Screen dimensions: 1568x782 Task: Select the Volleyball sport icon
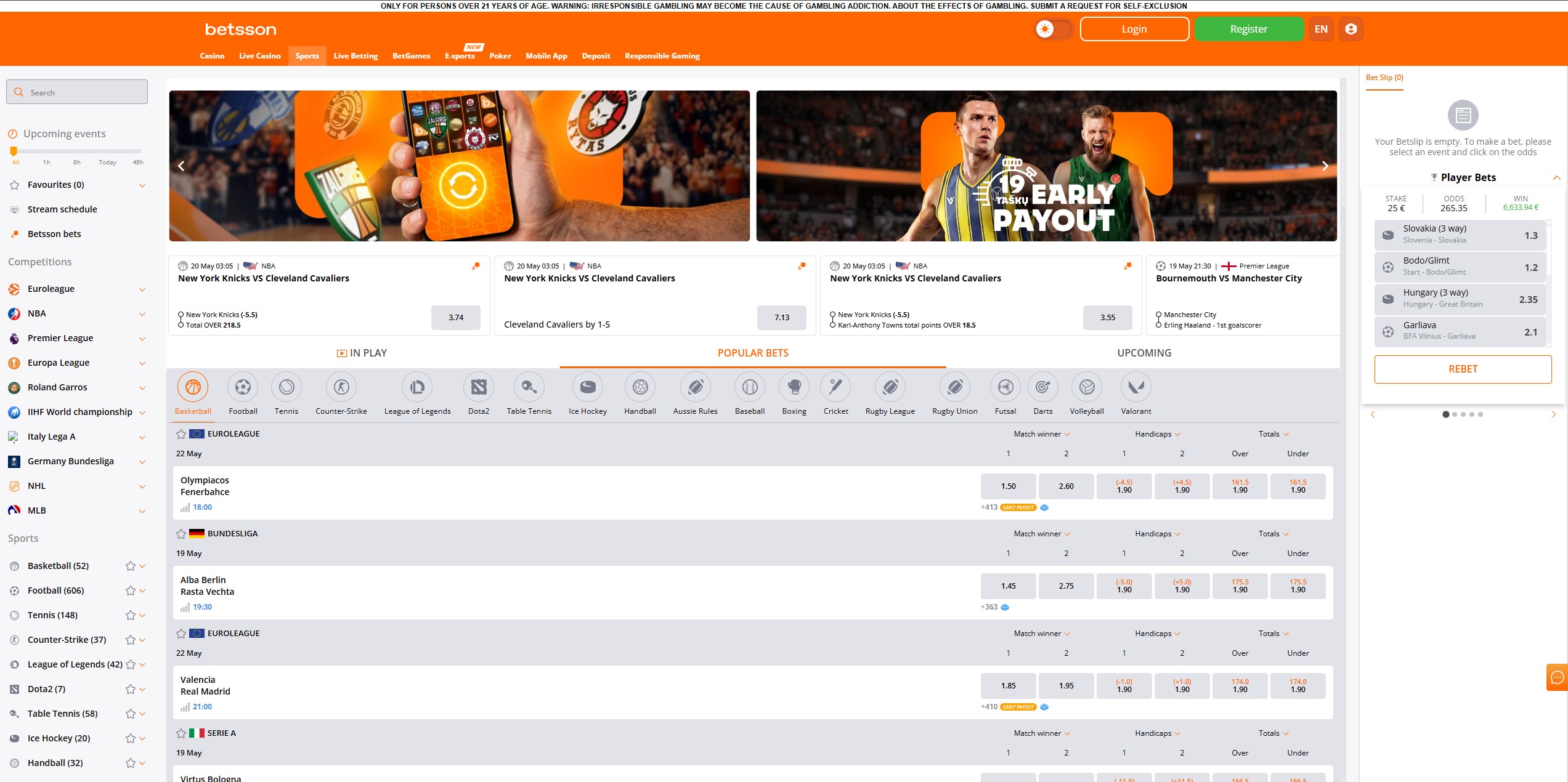(1087, 387)
